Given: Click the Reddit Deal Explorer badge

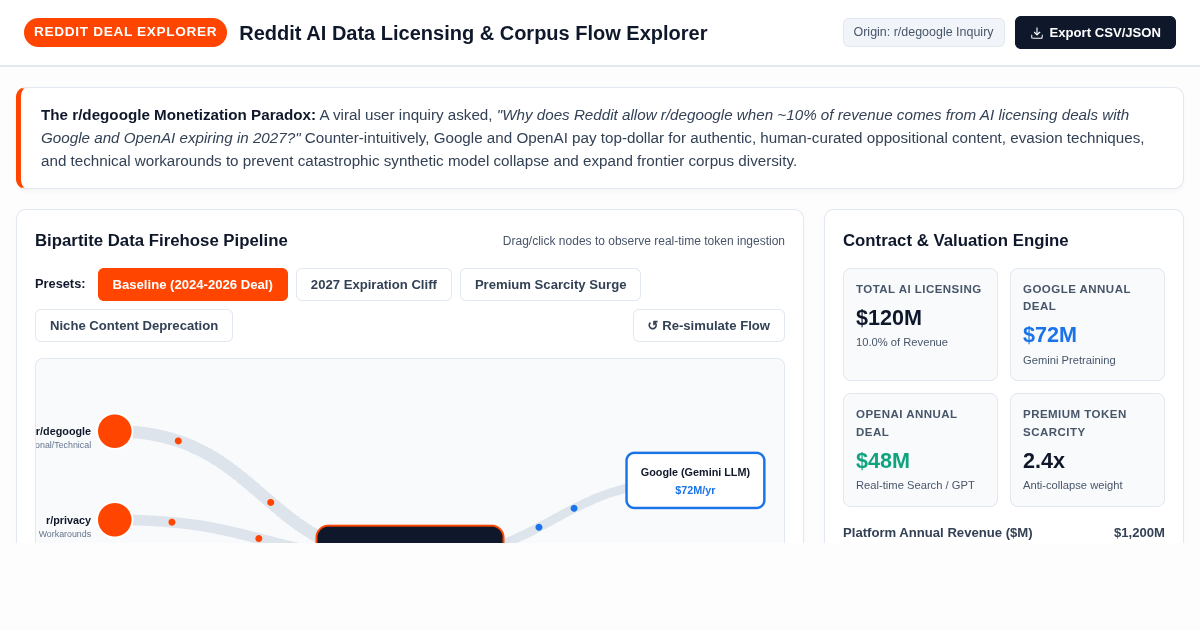Looking at the screenshot, I should coord(125,32).
